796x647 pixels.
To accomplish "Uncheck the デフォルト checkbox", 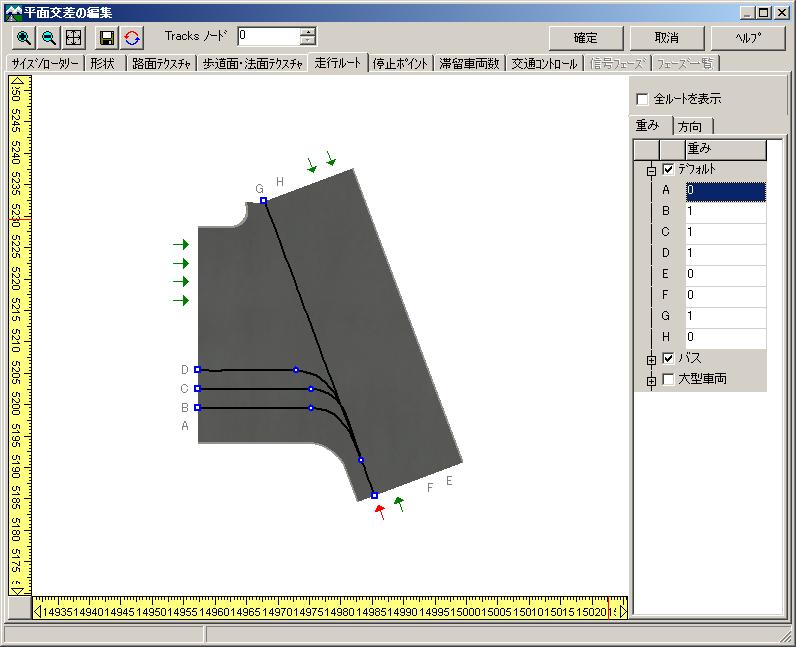I will pyautogui.click(x=668, y=170).
